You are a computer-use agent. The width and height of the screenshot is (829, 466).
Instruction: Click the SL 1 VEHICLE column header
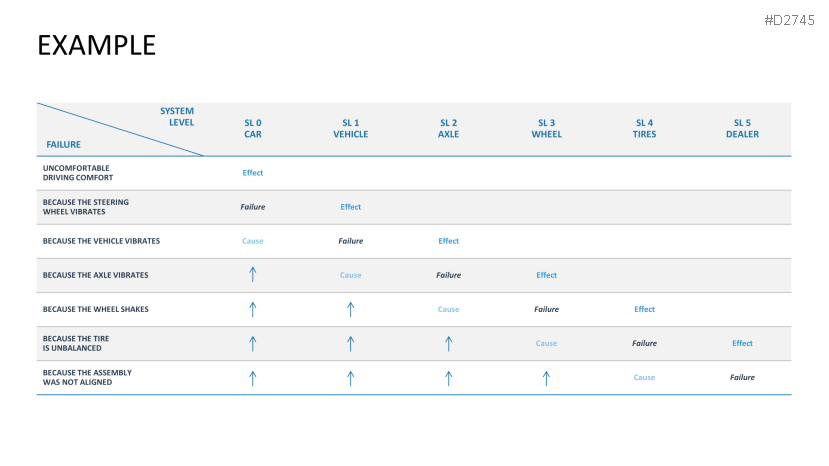click(x=351, y=129)
